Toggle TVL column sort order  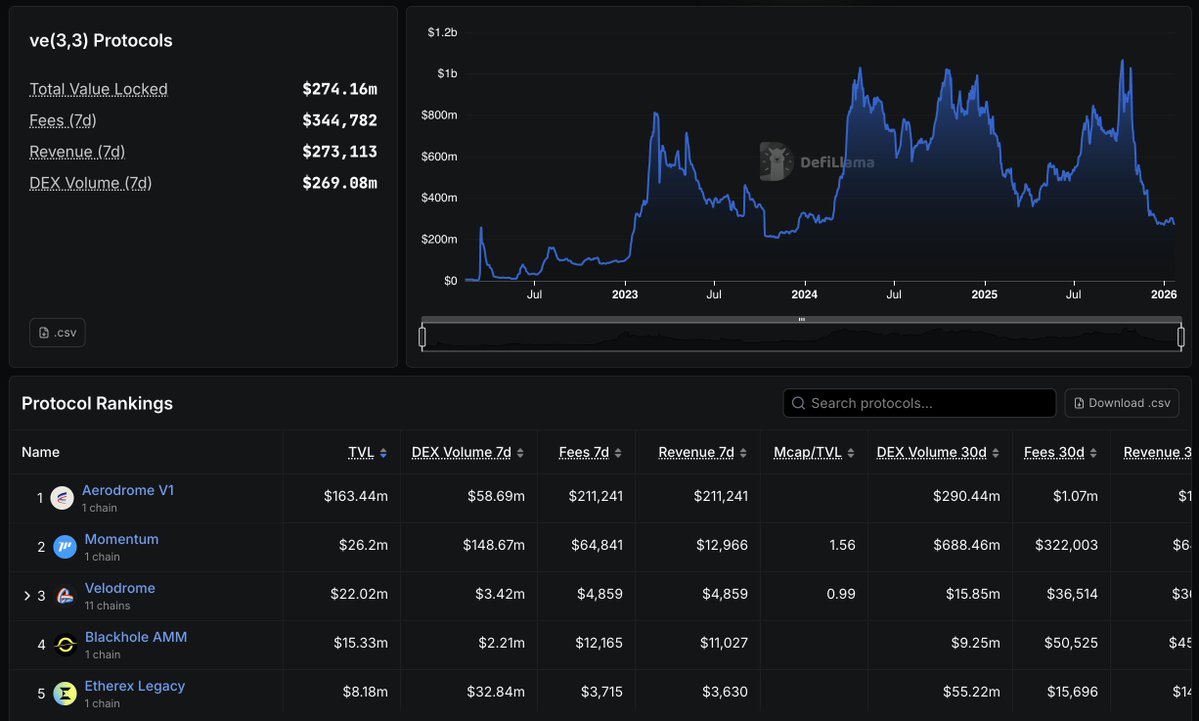tap(381, 452)
